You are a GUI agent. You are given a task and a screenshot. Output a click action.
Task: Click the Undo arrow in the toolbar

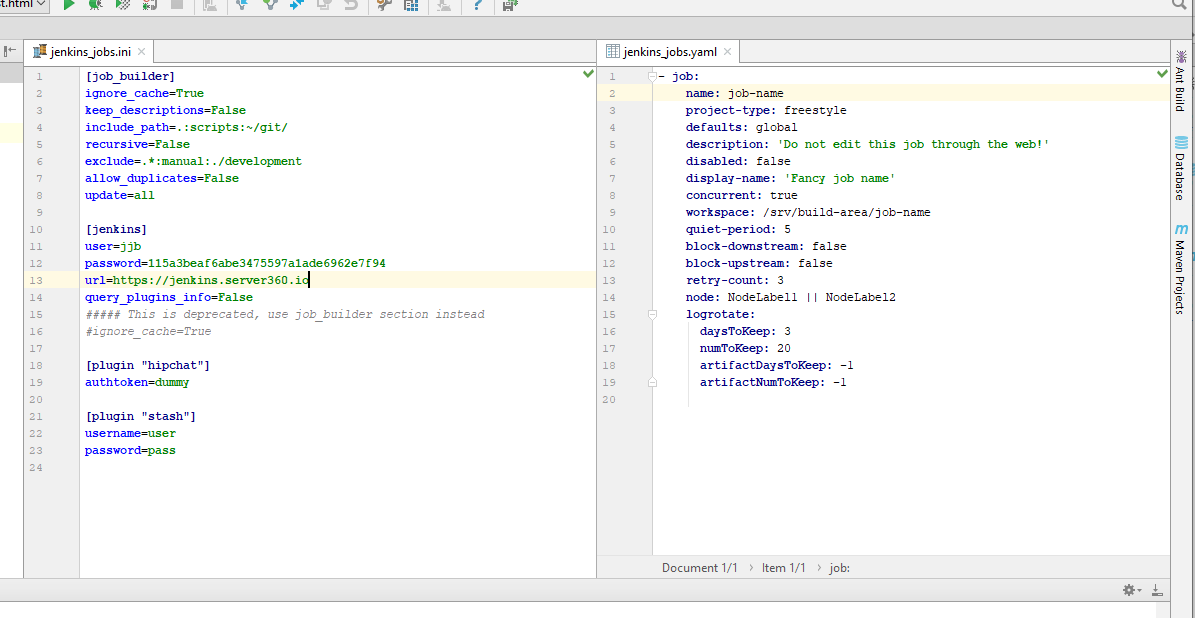tap(350, 5)
